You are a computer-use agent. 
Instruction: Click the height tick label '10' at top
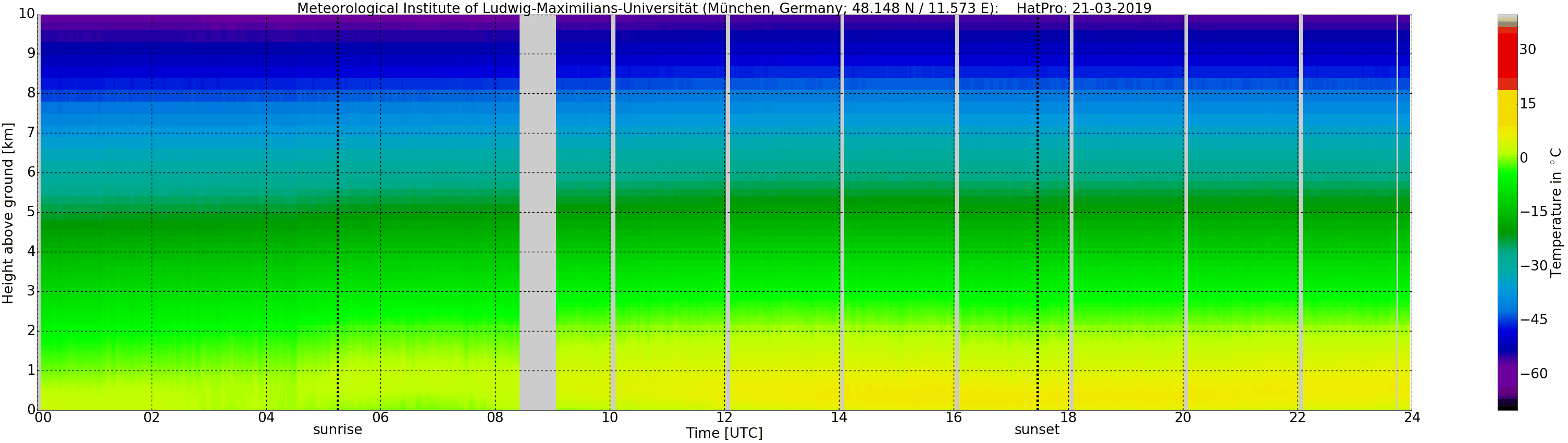click(x=27, y=15)
